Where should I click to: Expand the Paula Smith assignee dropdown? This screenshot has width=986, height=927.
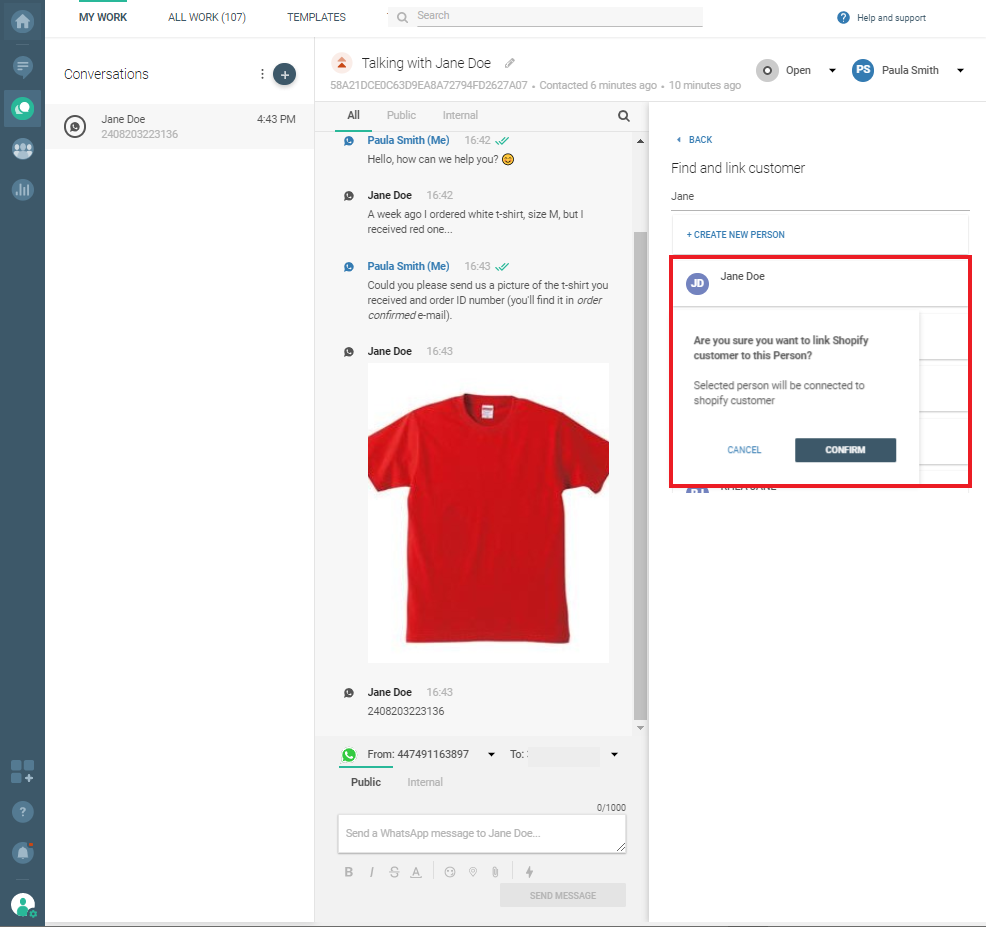click(960, 71)
